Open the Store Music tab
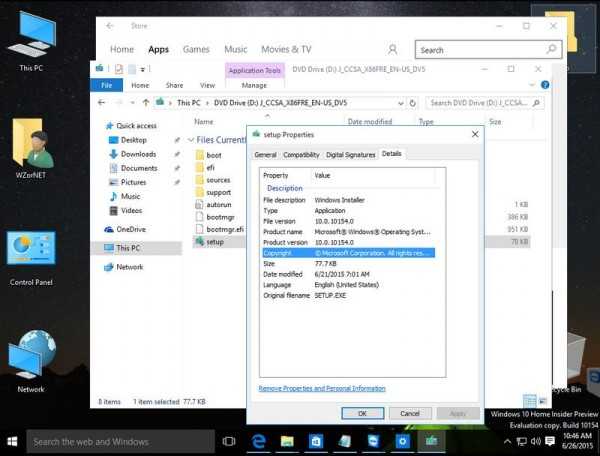The image size is (600, 456). [236, 49]
